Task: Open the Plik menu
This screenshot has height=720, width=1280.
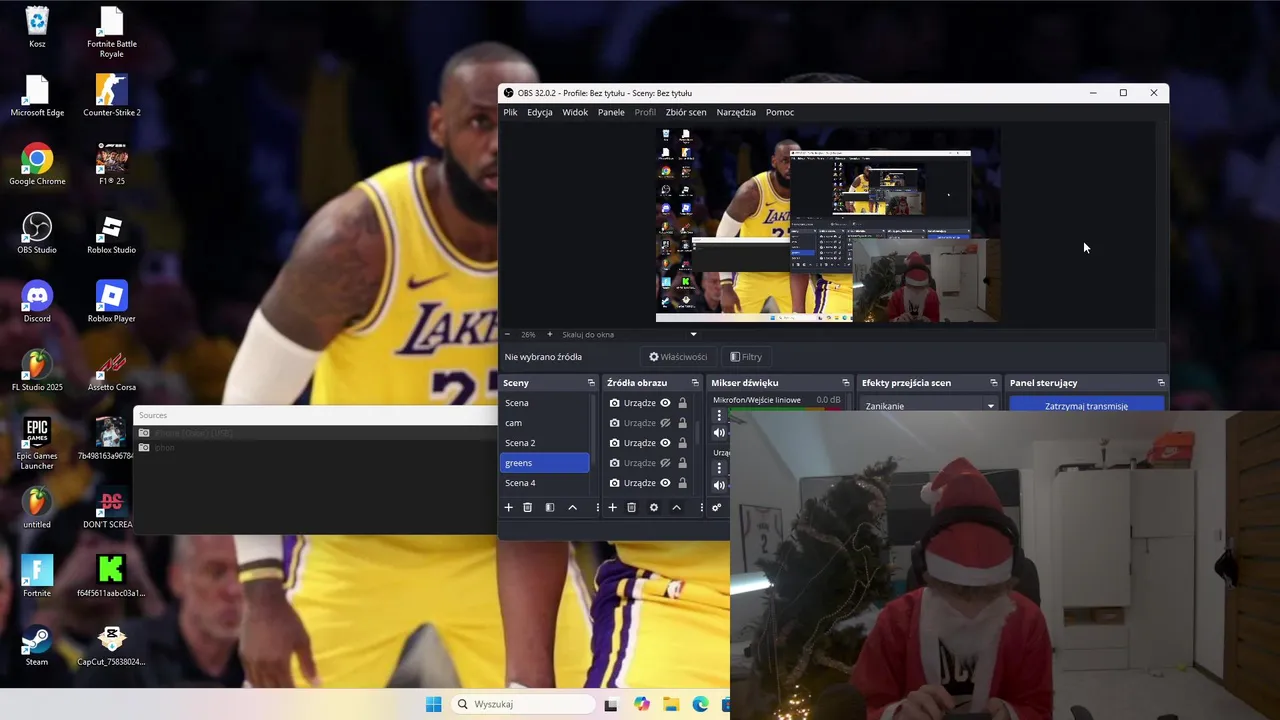Action: tap(510, 112)
